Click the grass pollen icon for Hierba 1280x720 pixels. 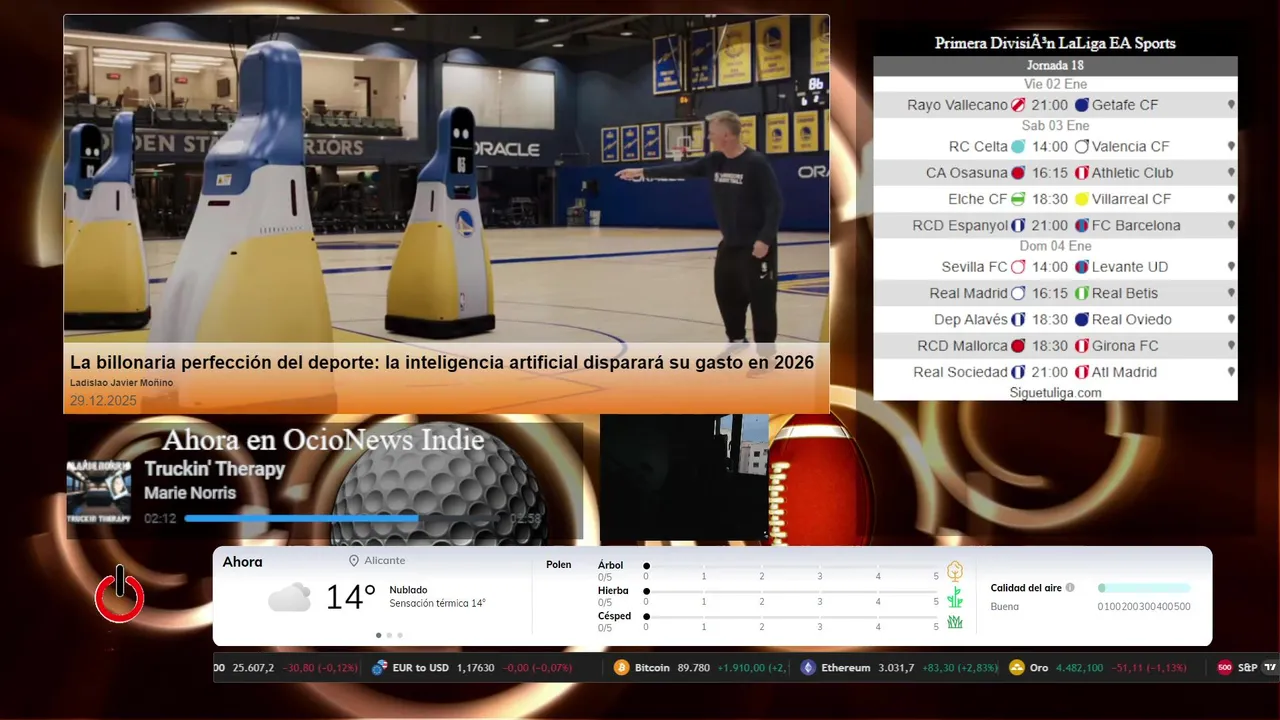pos(955,597)
